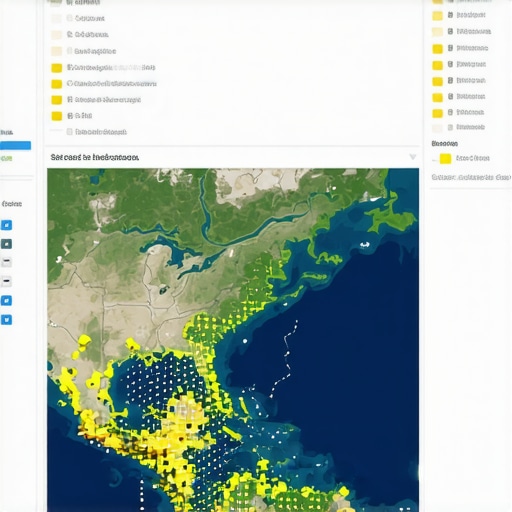Collapse the map panel with its header arrow

[x=413, y=157]
